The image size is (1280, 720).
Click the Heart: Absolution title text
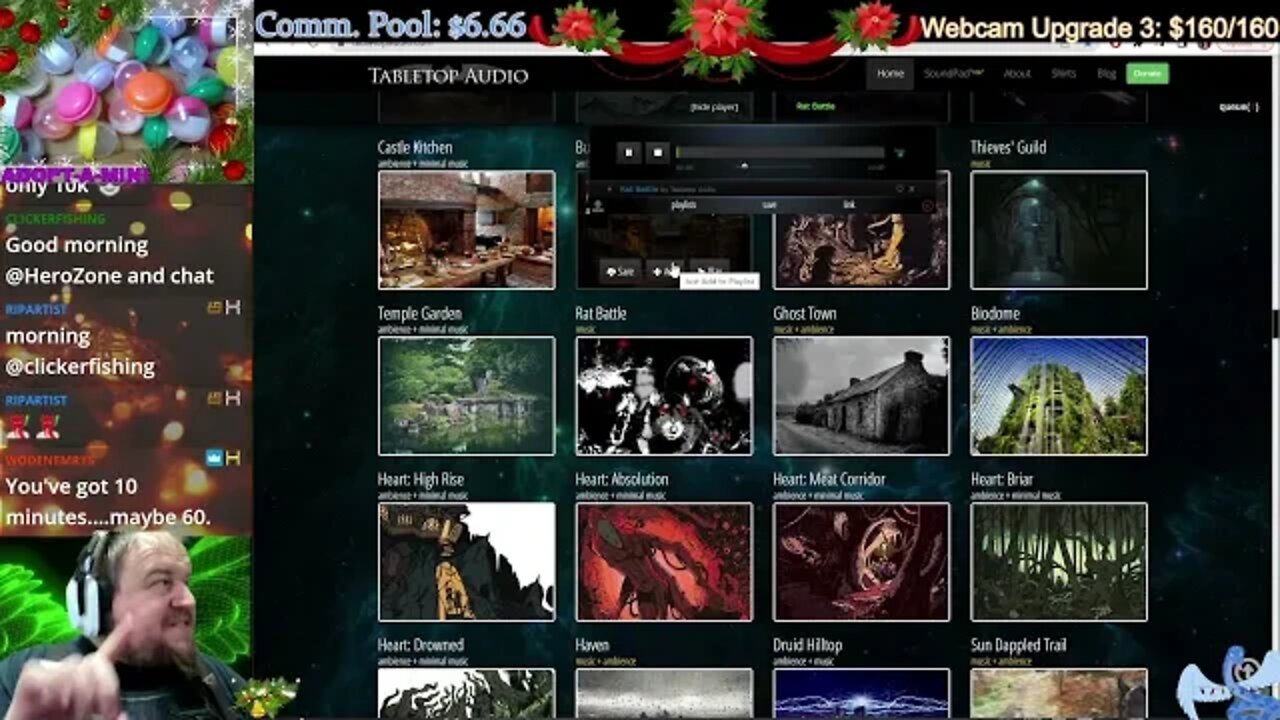point(622,479)
